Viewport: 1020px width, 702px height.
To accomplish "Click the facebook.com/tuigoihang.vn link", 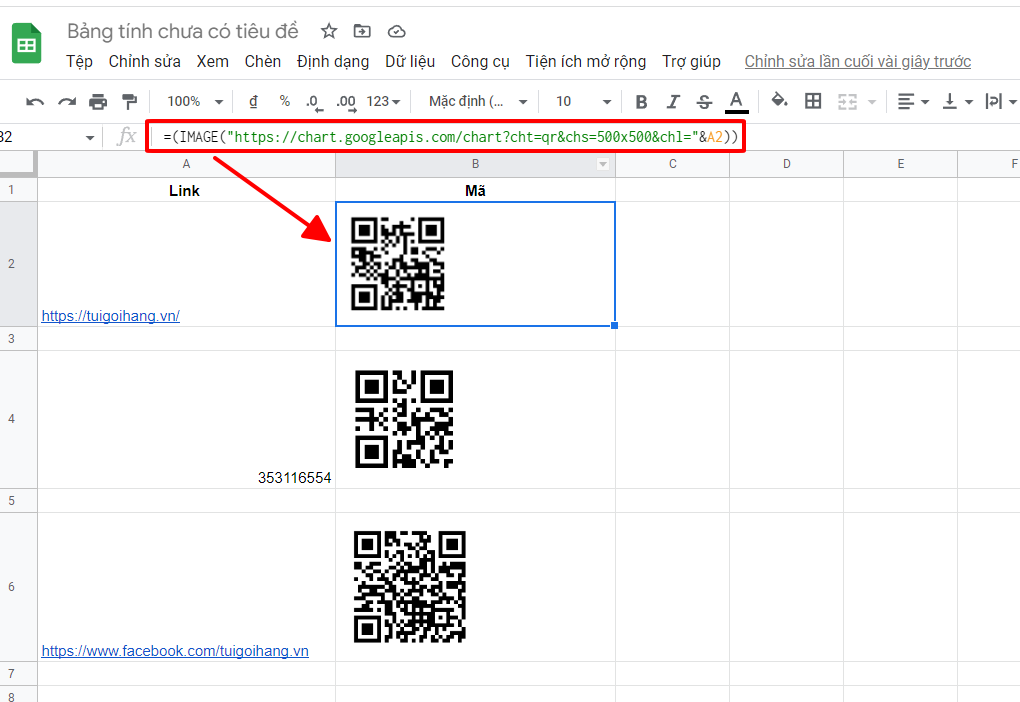I will (175, 651).
